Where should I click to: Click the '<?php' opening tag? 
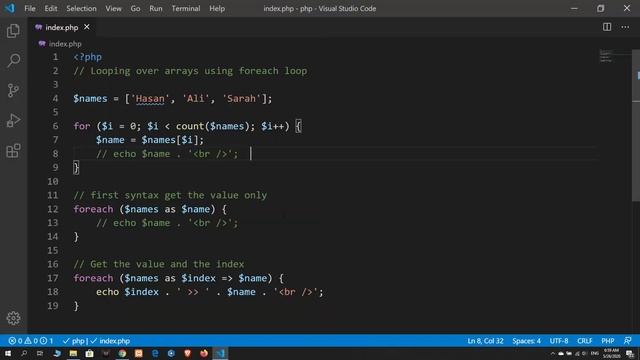coord(87,57)
